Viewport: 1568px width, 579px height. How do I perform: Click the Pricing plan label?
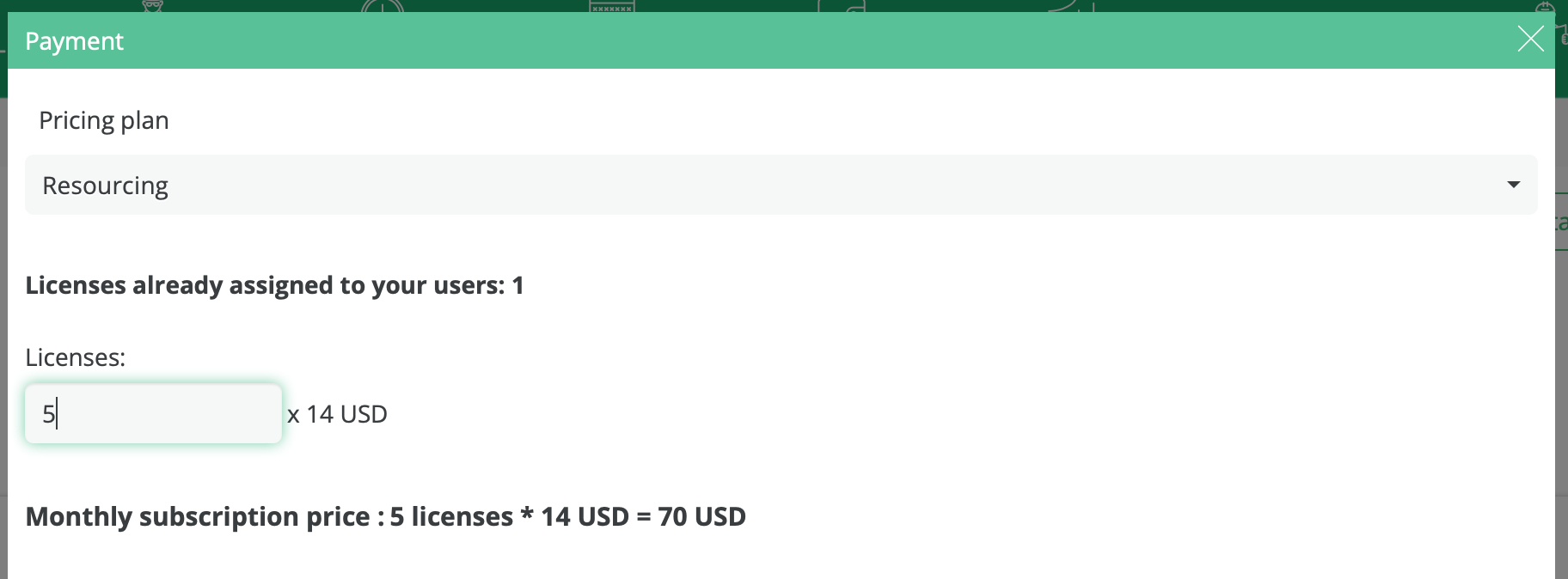pos(104,120)
